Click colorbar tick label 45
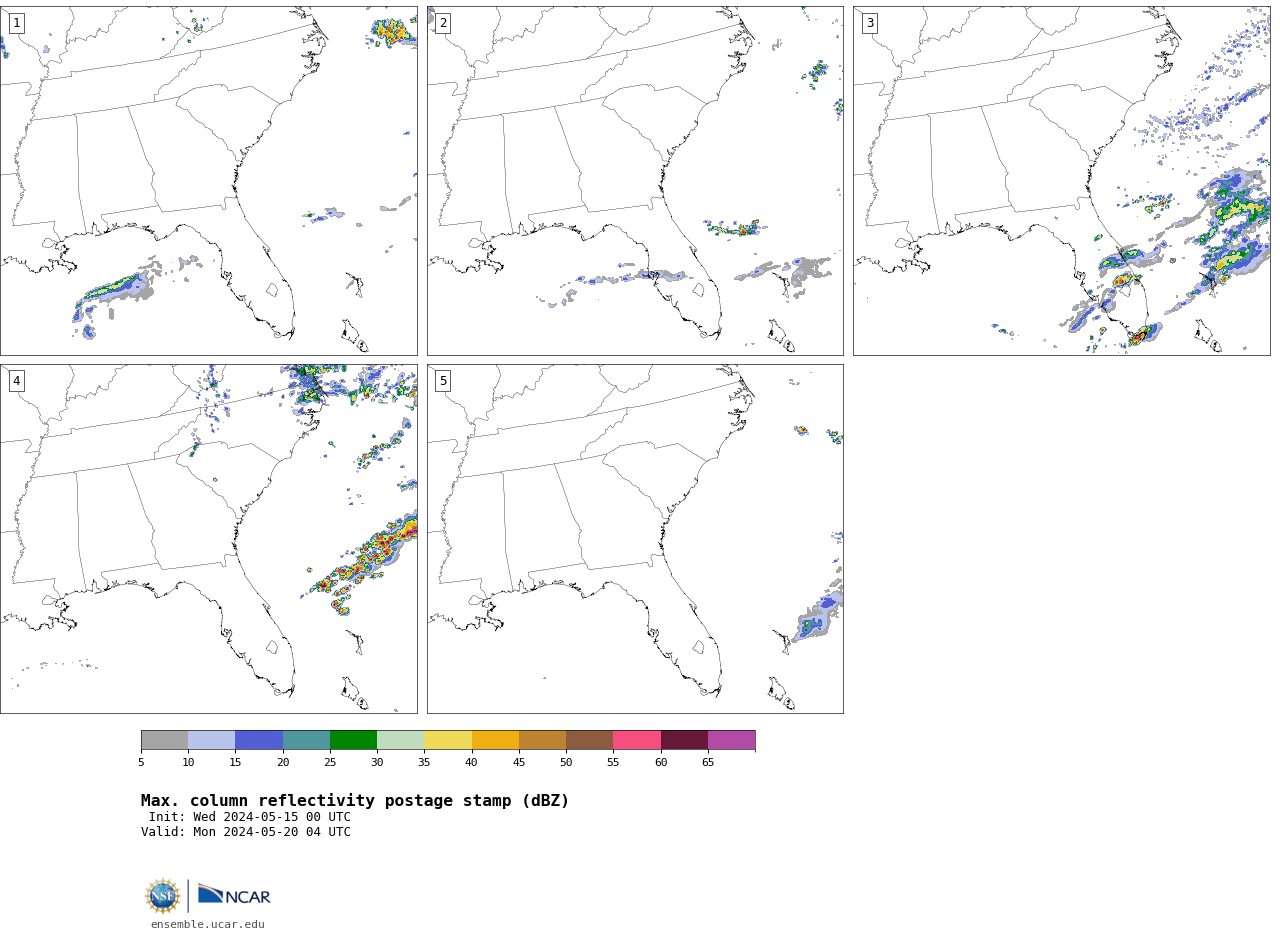1280x936 pixels. pos(519,763)
